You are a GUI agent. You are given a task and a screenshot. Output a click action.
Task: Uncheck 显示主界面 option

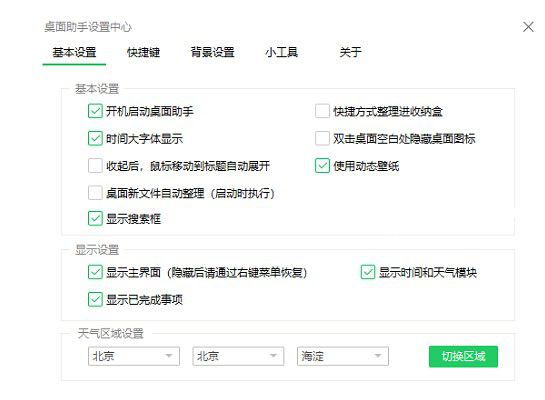95,272
